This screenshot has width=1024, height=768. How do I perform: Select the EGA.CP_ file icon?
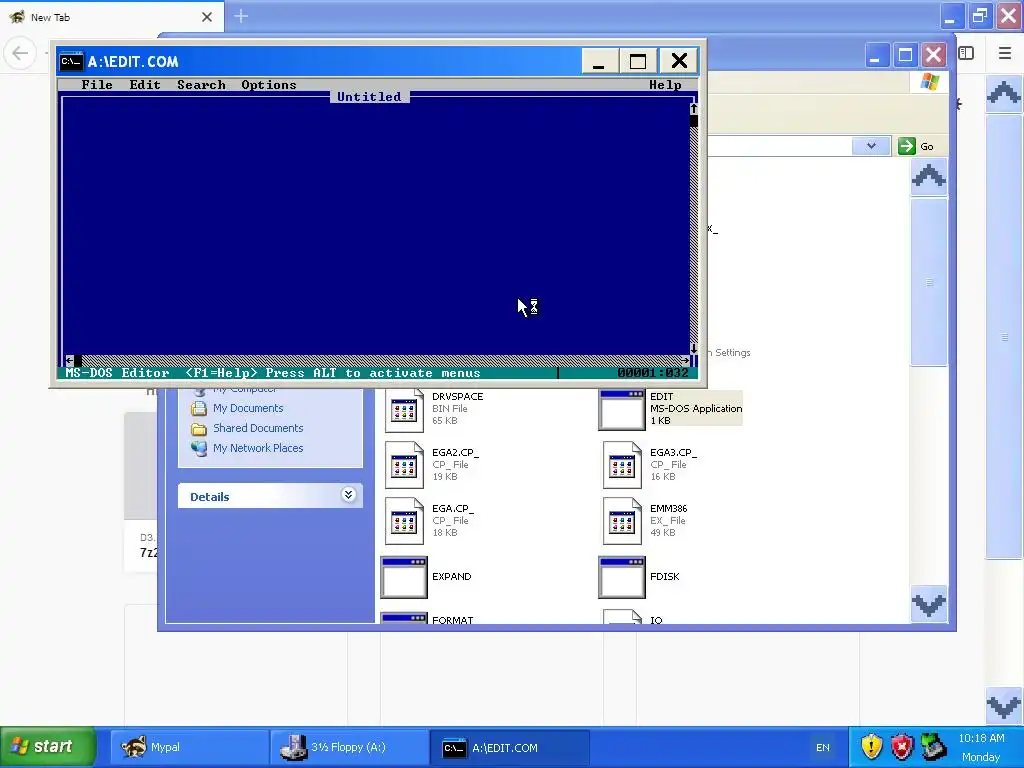tap(404, 521)
